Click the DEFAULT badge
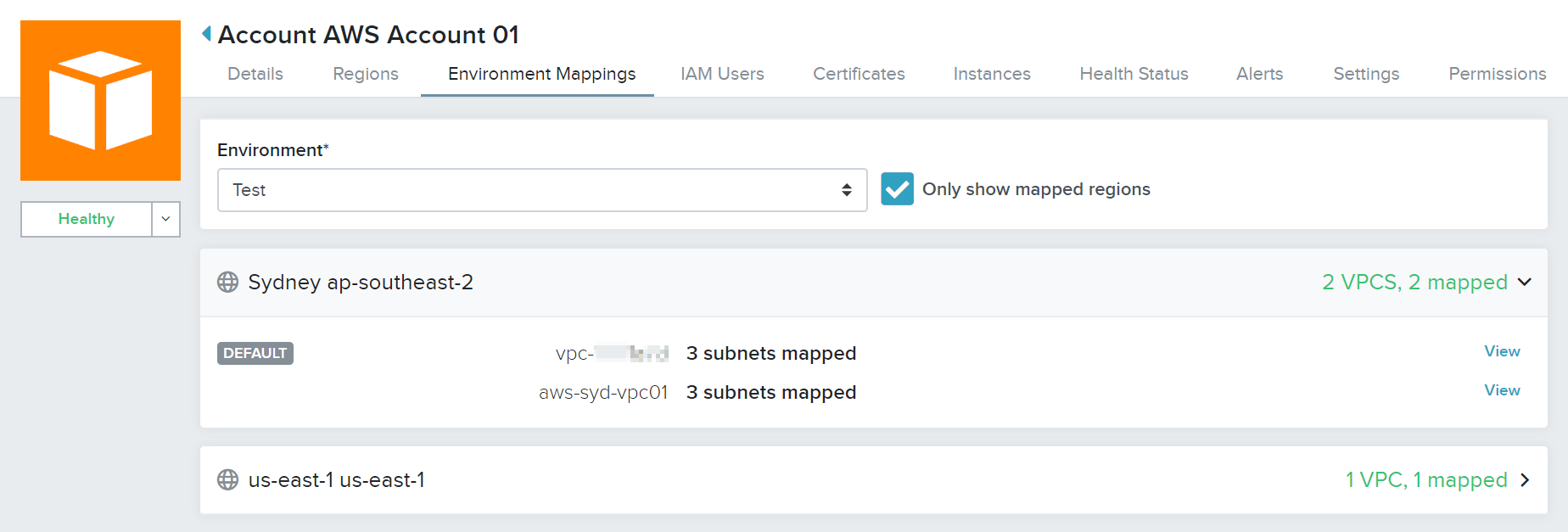This screenshot has height=532, width=1568. click(x=255, y=353)
